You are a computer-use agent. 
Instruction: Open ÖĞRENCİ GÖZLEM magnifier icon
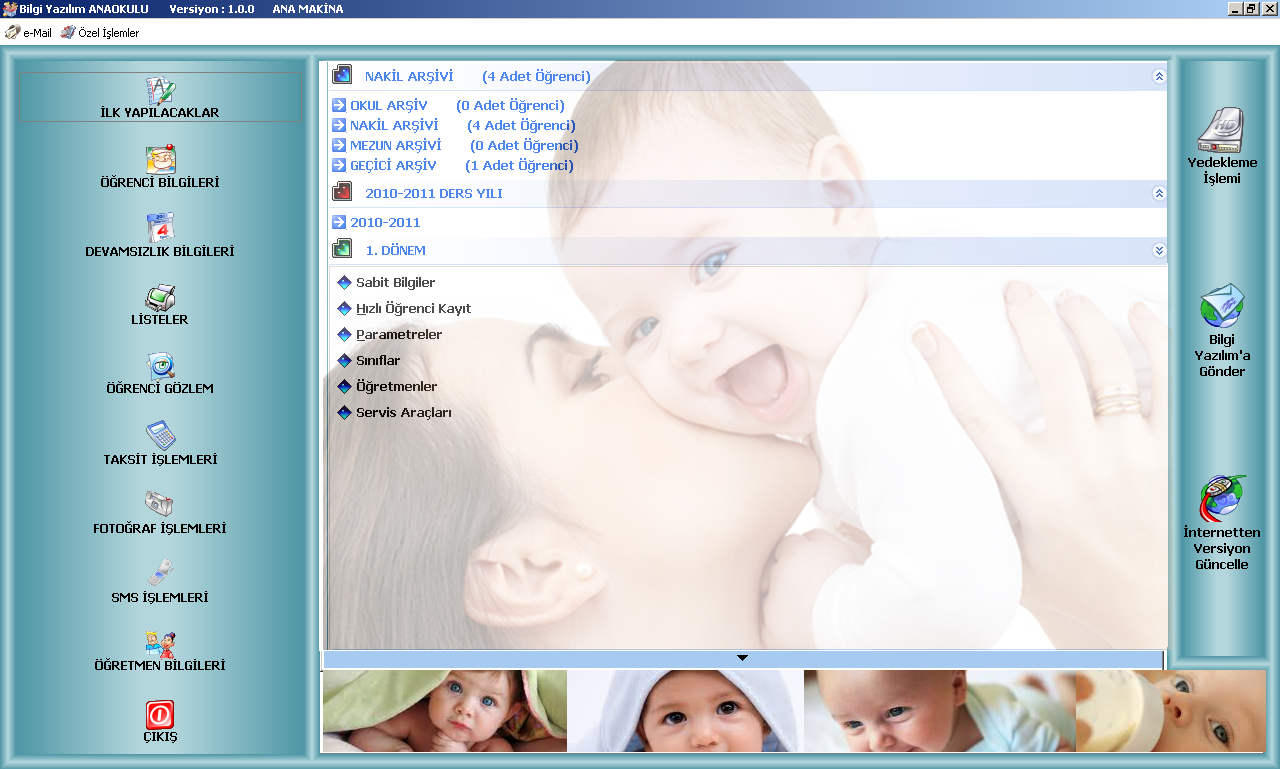click(x=160, y=366)
